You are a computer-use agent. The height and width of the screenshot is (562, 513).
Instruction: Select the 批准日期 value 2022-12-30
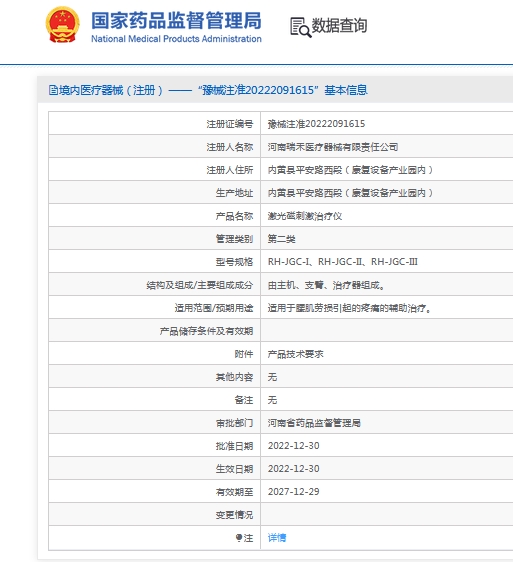[x=294, y=446]
